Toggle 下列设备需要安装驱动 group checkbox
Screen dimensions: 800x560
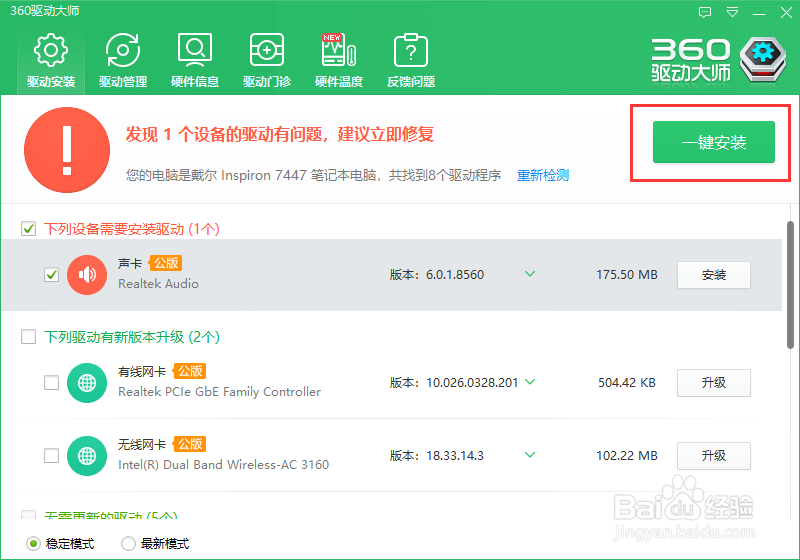click(x=29, y=228)
